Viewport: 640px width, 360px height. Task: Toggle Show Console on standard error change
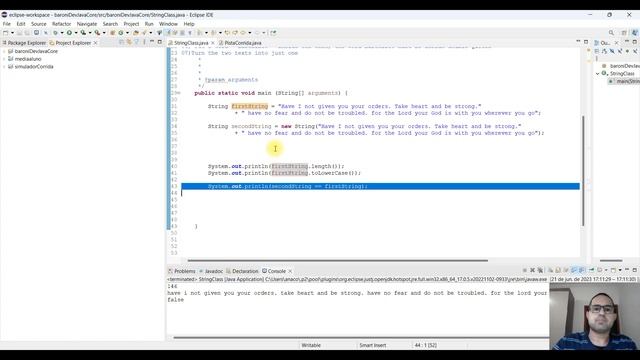click(582, 270)
